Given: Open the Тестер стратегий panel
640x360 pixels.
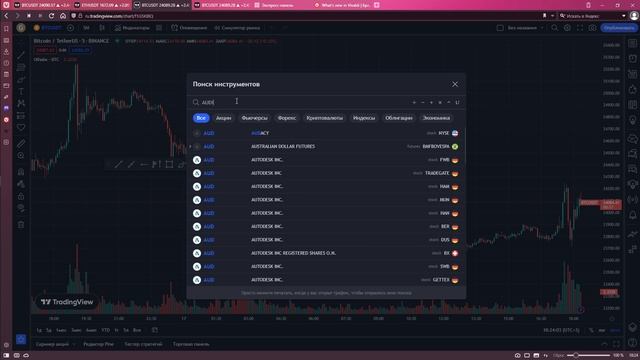Looking at the screenshot, I should point(143,344).
